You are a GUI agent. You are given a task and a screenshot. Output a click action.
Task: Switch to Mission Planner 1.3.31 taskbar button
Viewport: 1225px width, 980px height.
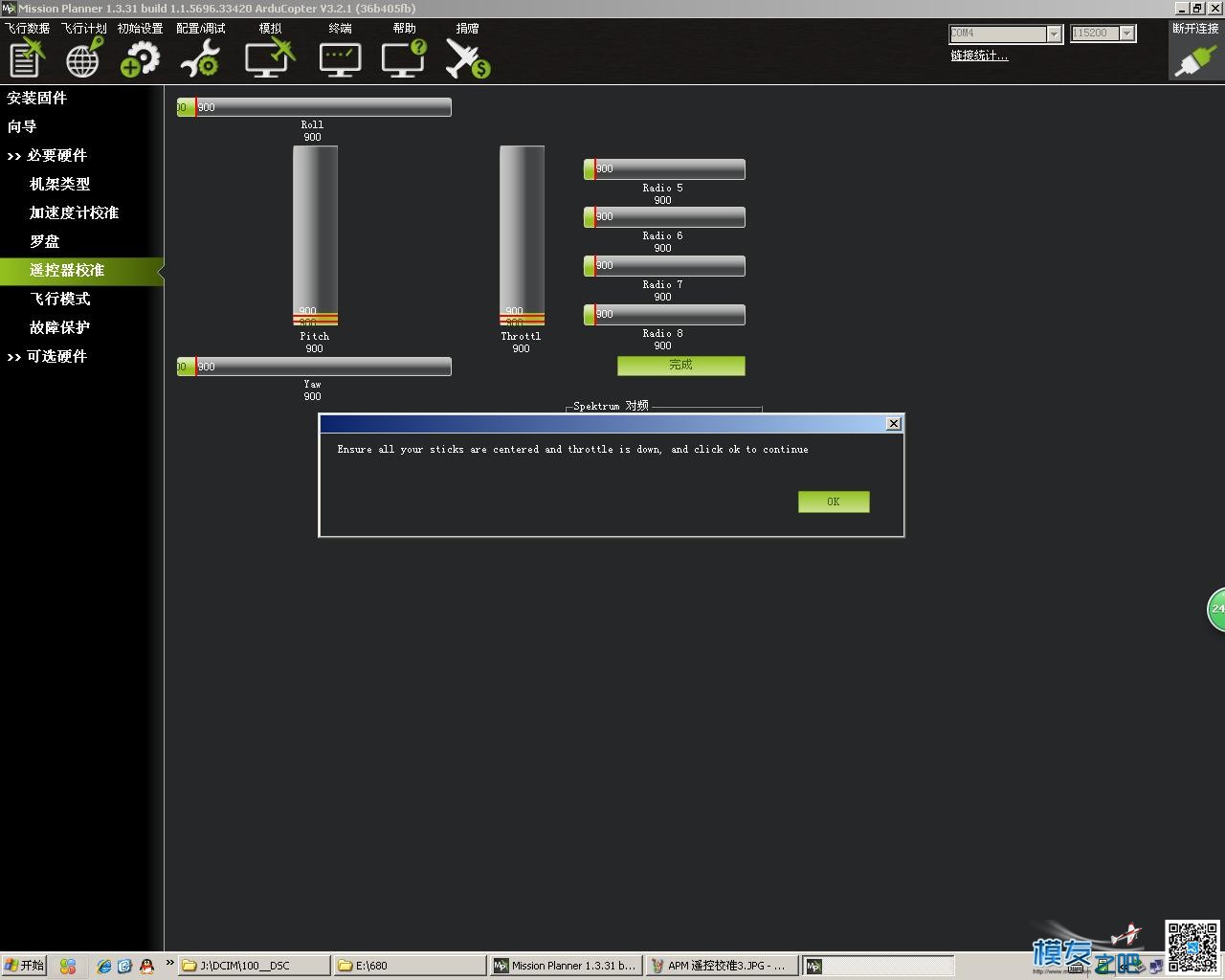click(x=566, y=966)
